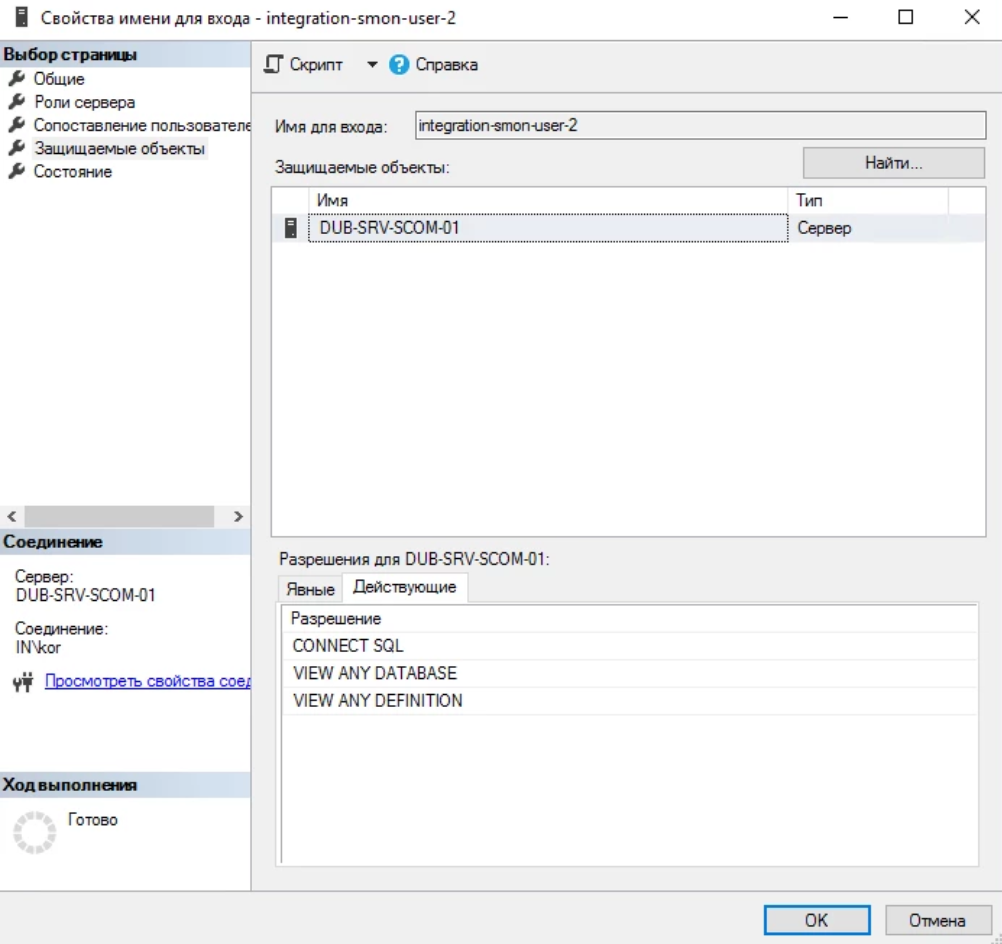This screenshot has height=944, width=1002.
Task: Select the Общие page
Action: 59,79
